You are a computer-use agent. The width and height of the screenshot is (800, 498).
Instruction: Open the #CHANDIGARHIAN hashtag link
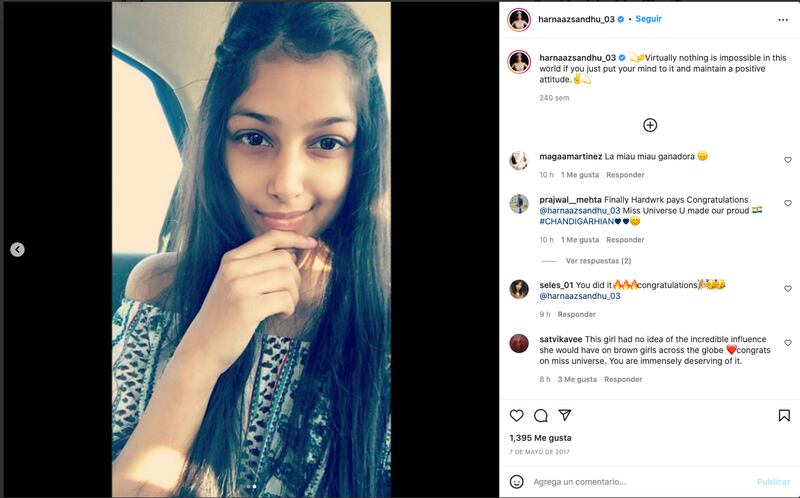click(577, 221)
